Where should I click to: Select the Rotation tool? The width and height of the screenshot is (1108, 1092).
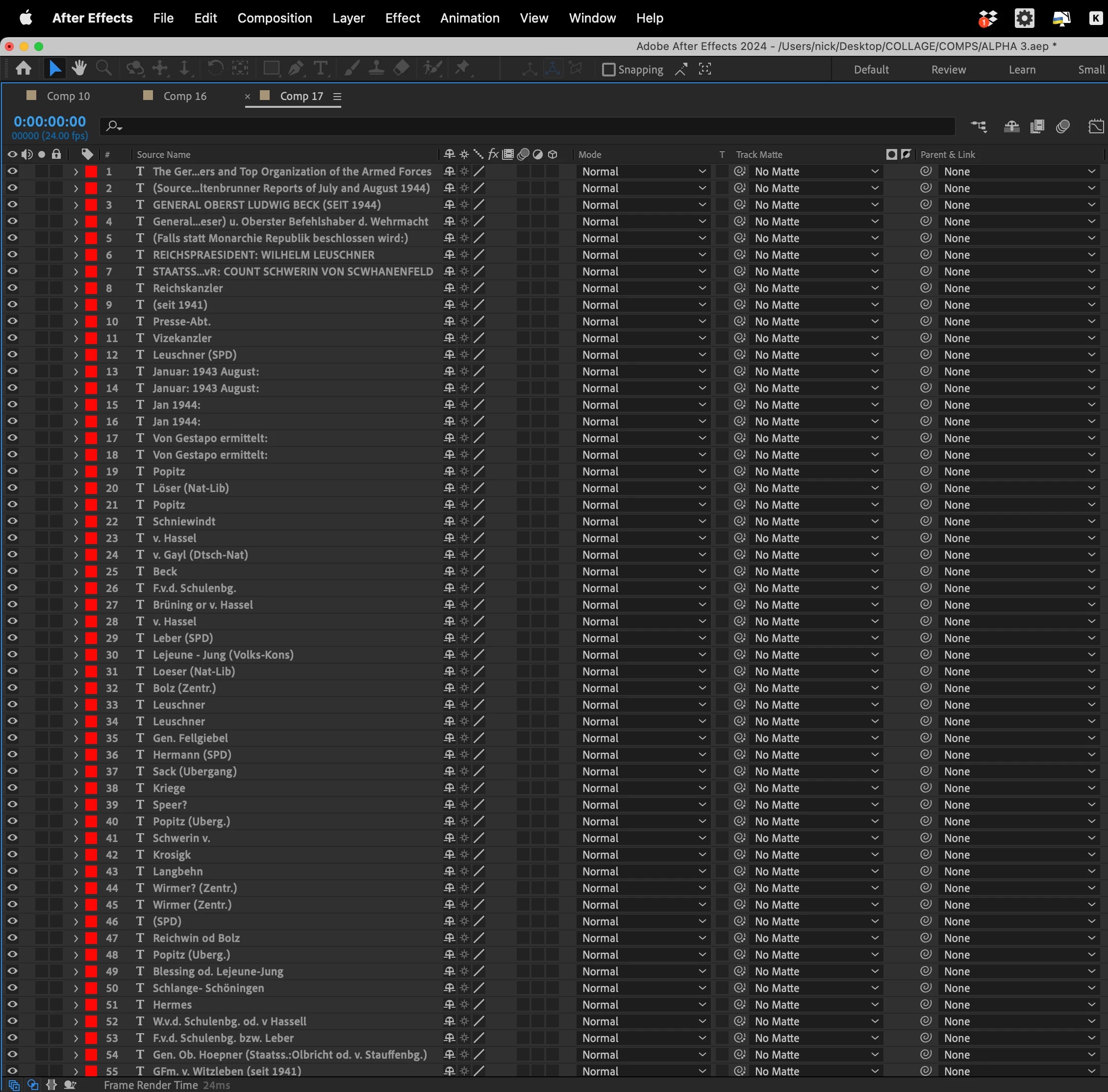pyautogui.click(x=216, y=69)
